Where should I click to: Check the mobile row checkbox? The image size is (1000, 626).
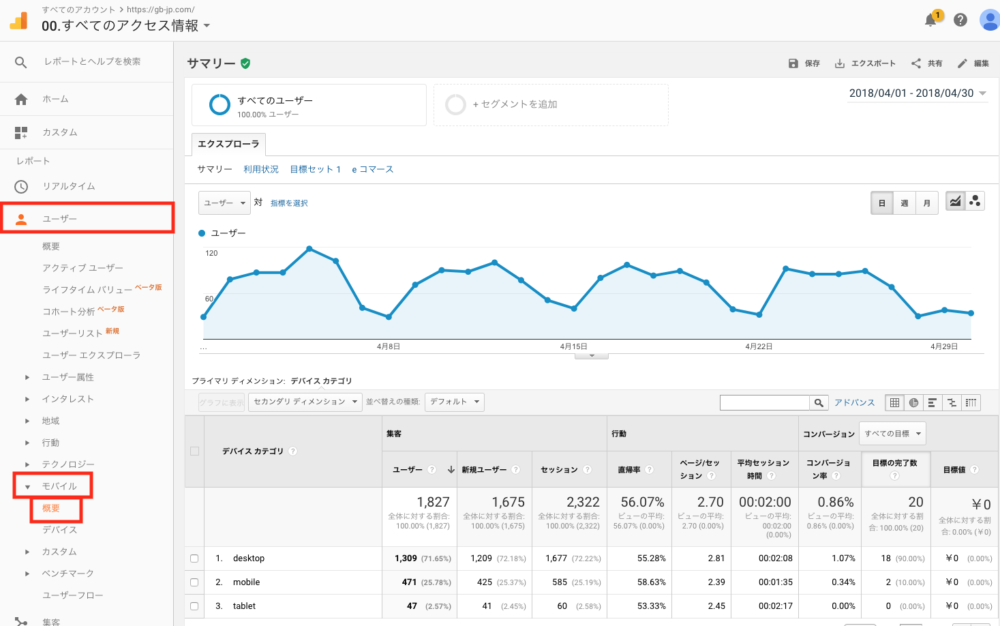[x=194, y=582]
